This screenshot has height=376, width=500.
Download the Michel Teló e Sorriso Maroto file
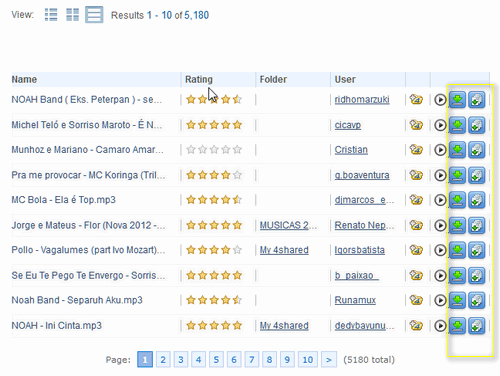tap(458, 125)
